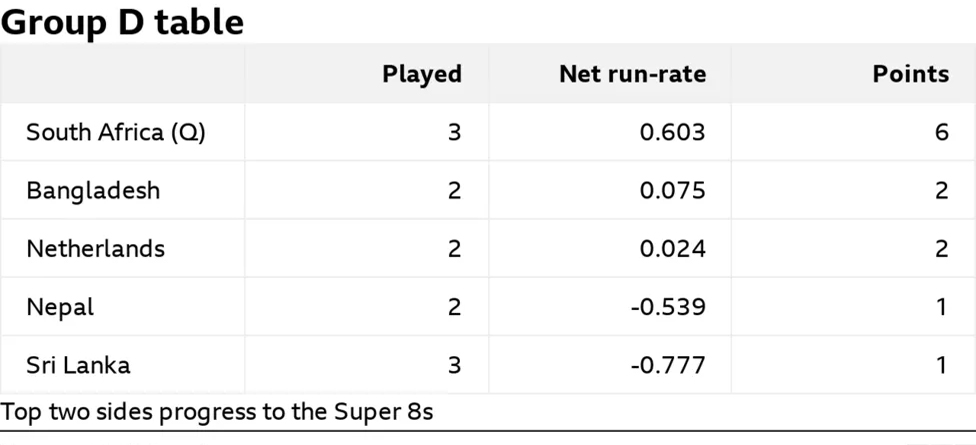Select the Net run-rate column header
This screenshot has width=976, height=445.
click(x=632, y=74)
